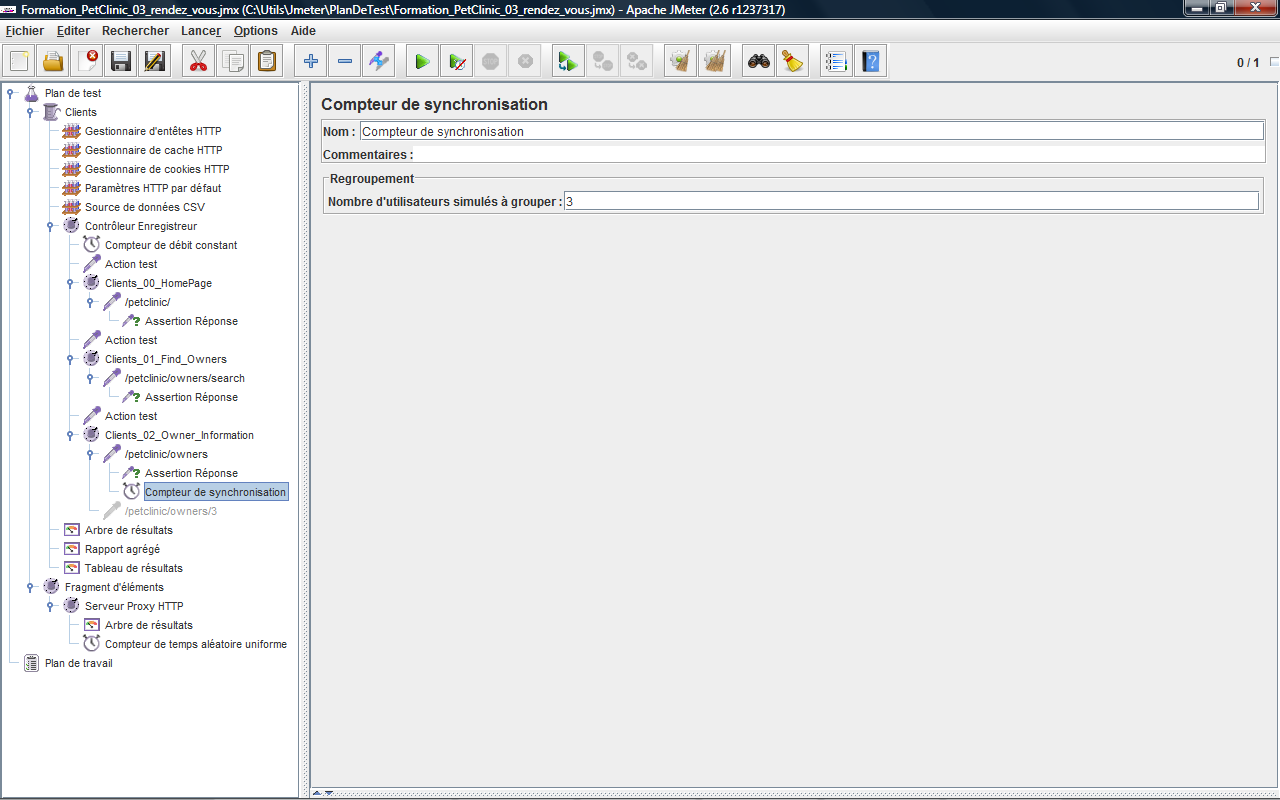Click the simulated users to group field

point(910,201)
